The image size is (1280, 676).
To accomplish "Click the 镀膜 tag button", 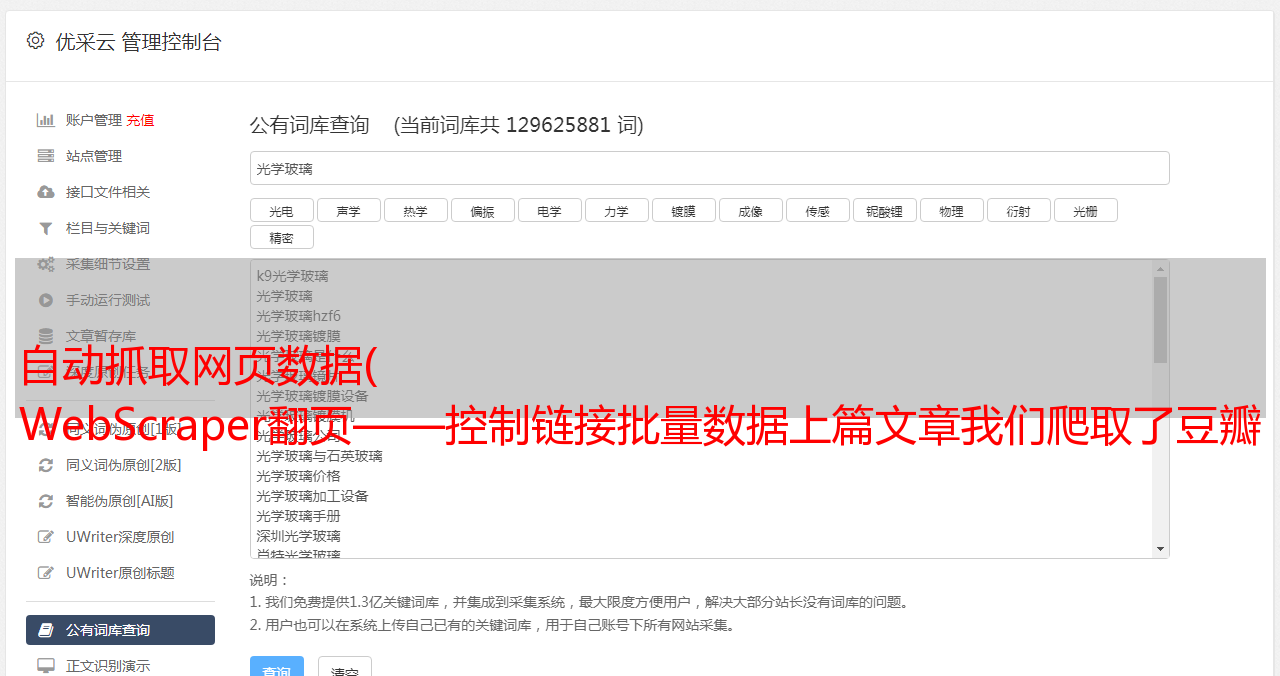I will [683, 210].
